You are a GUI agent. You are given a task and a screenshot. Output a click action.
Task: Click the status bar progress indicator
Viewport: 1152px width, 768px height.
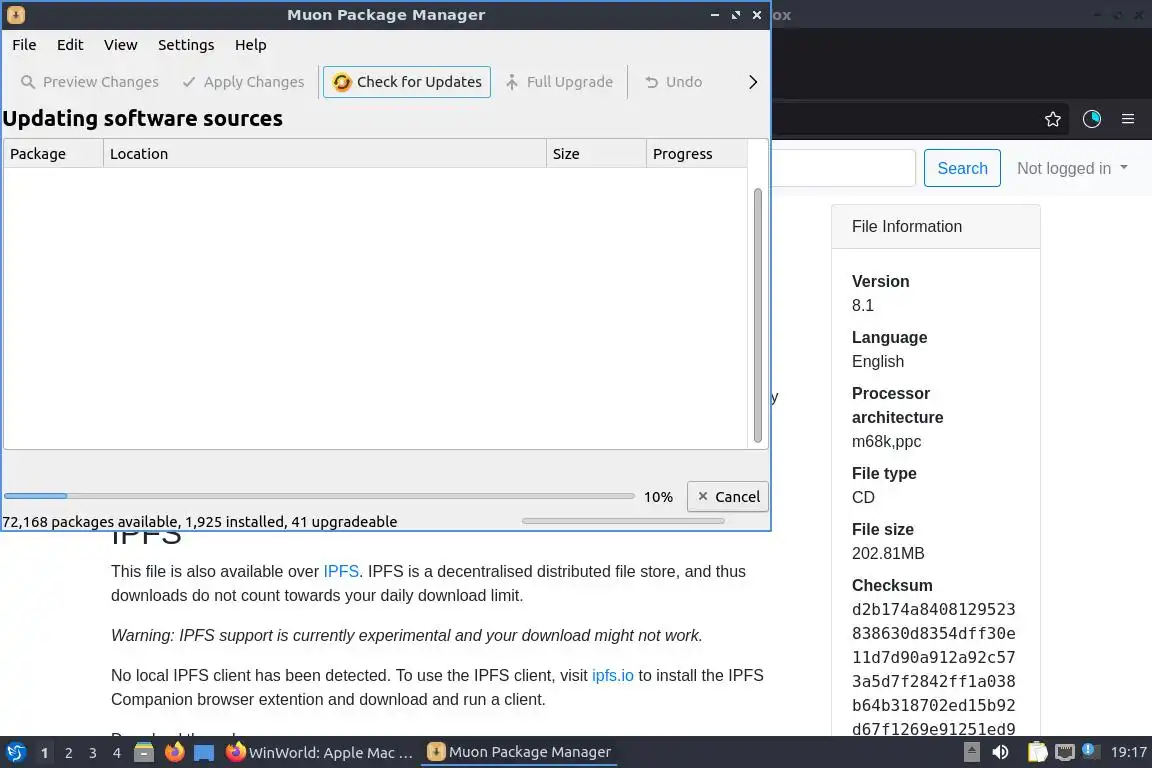click(623, 521)
